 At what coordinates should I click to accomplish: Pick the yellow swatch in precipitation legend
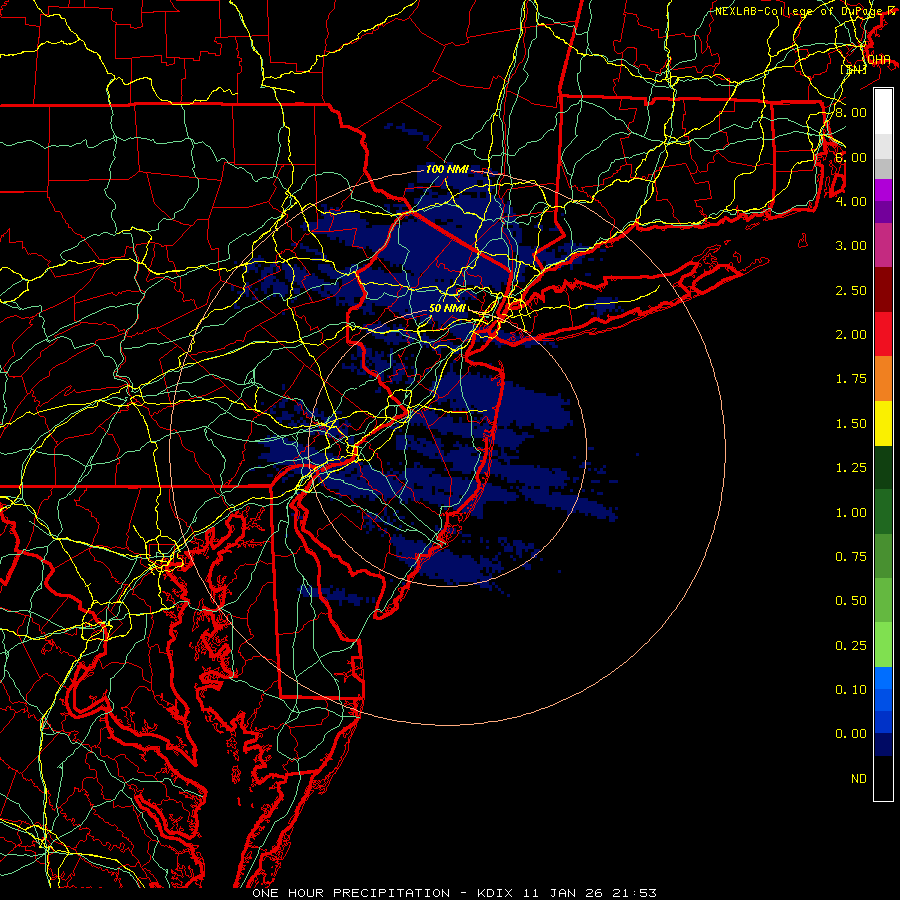click(883, 424)
